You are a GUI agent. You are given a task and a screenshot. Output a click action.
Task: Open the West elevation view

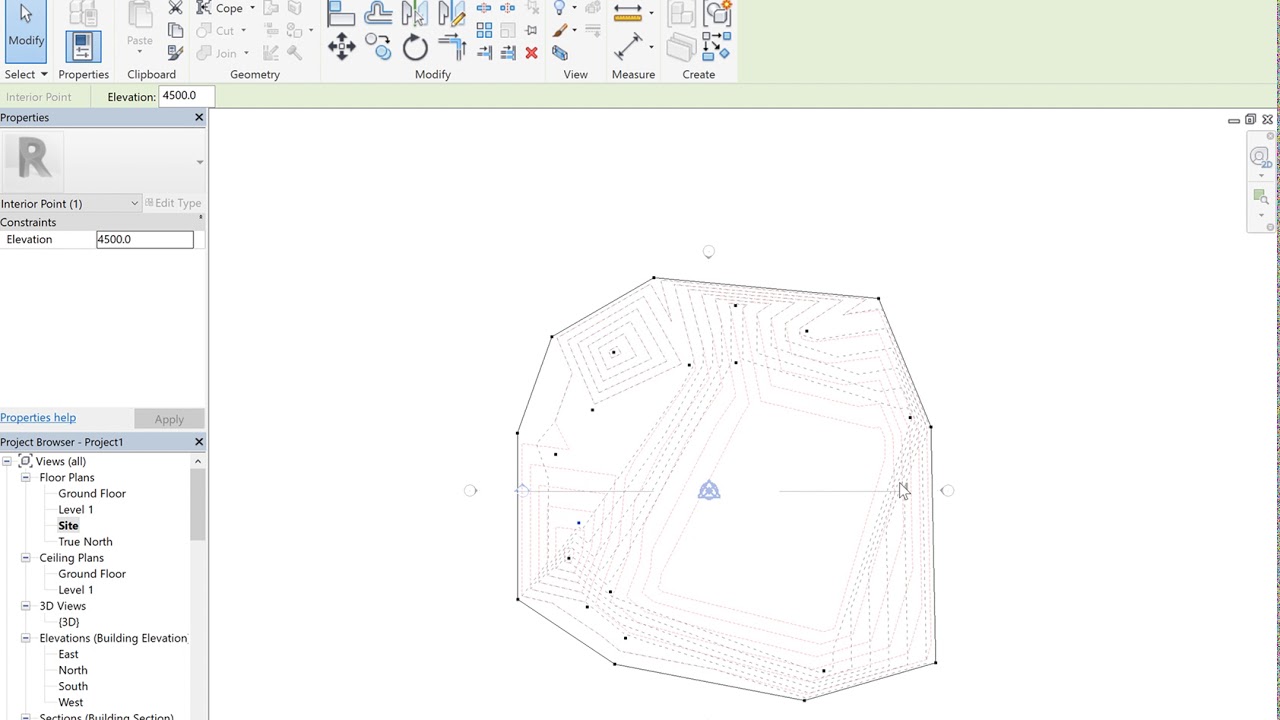coord(71,702)
